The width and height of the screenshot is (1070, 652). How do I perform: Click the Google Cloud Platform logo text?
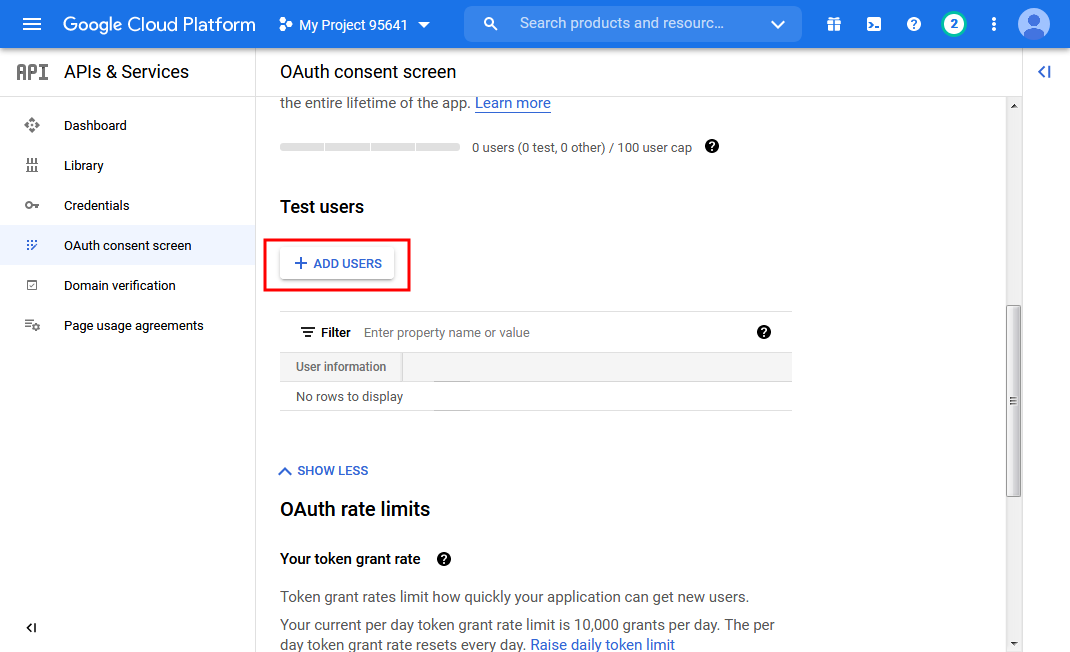click(x=159, y=25)
